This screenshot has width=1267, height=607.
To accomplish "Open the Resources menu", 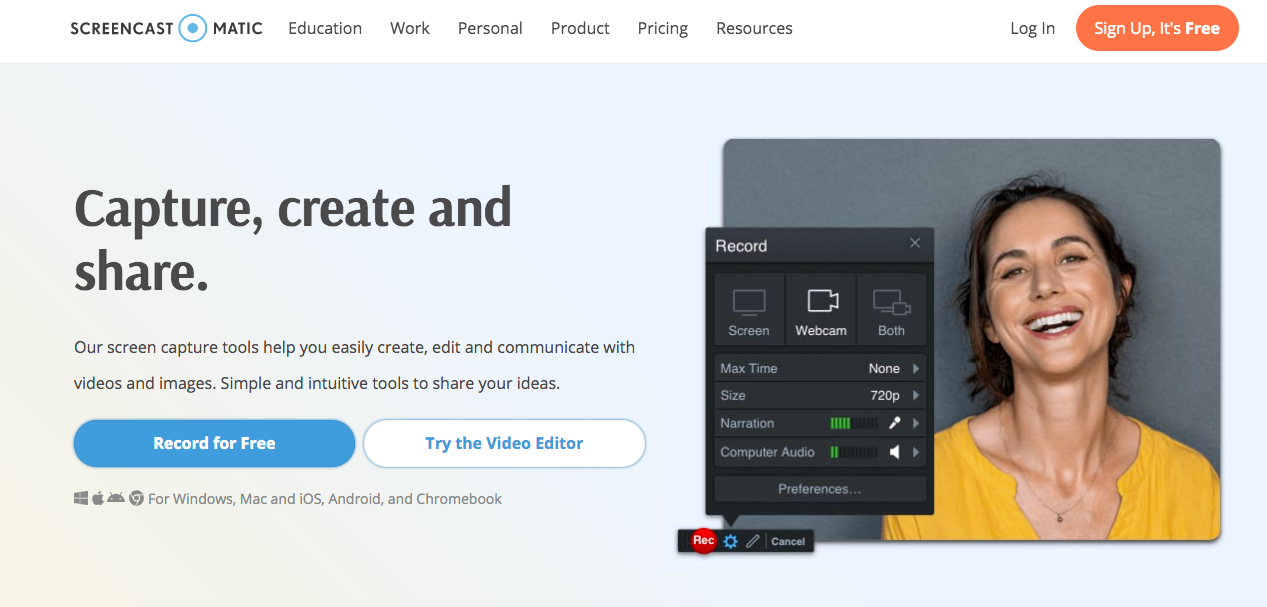I will click(754, 28).
